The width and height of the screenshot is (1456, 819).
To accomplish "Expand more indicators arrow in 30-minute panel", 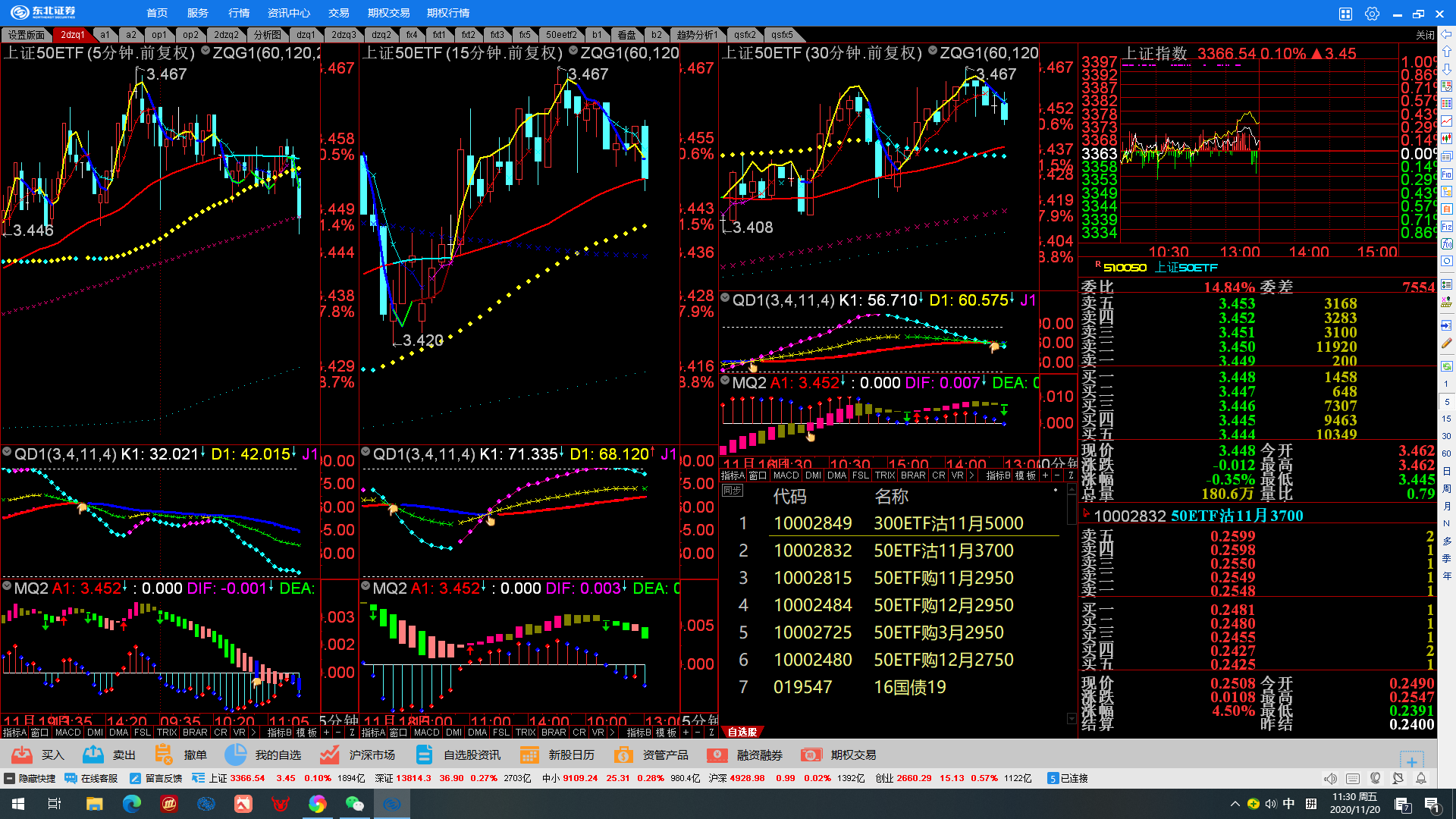I will [971, 475].
